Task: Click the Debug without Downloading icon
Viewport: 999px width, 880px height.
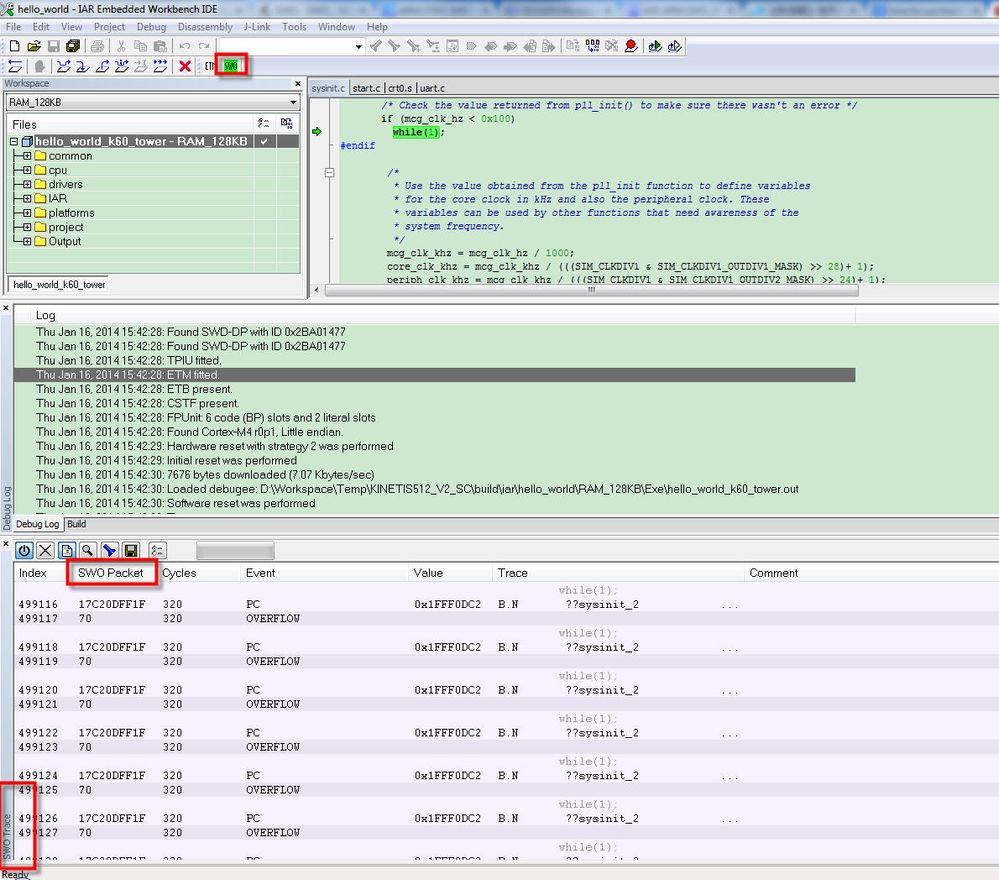Action: pyautogui.click(x=674, y=46)
